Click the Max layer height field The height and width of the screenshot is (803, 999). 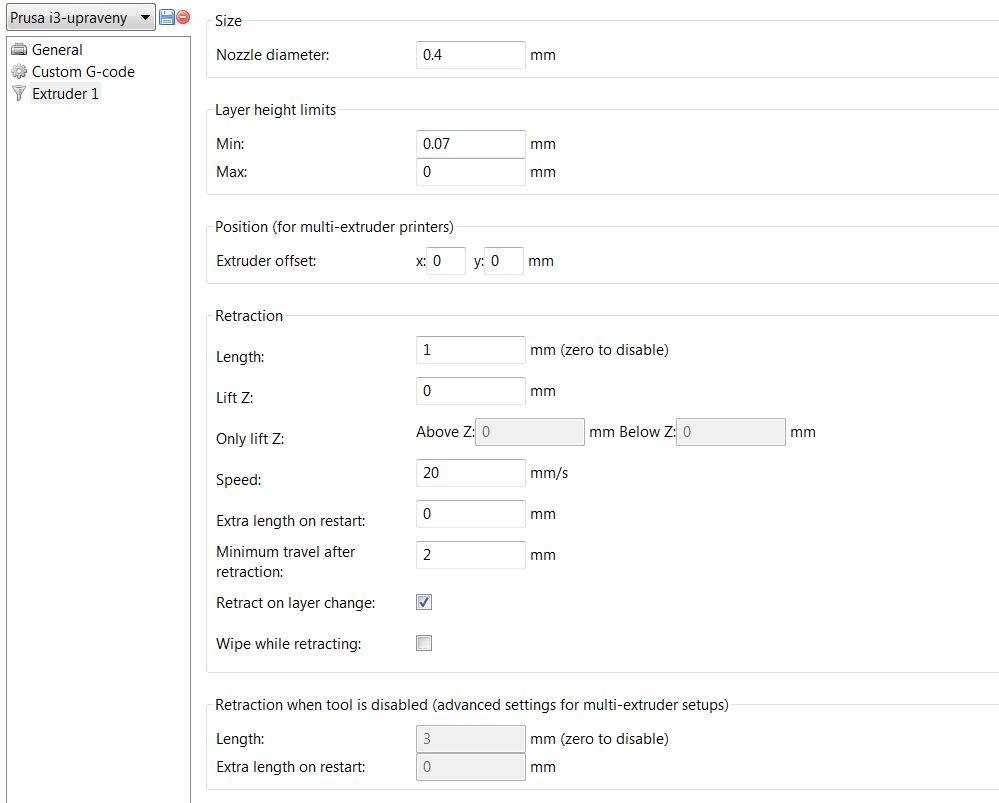point(470,172)
